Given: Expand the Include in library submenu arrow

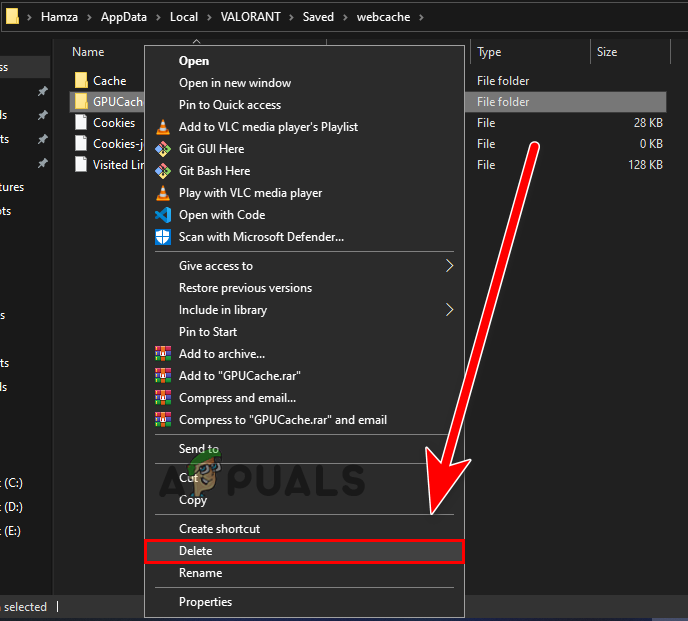Looking at the screenshot, I should (x=449, y=310).
